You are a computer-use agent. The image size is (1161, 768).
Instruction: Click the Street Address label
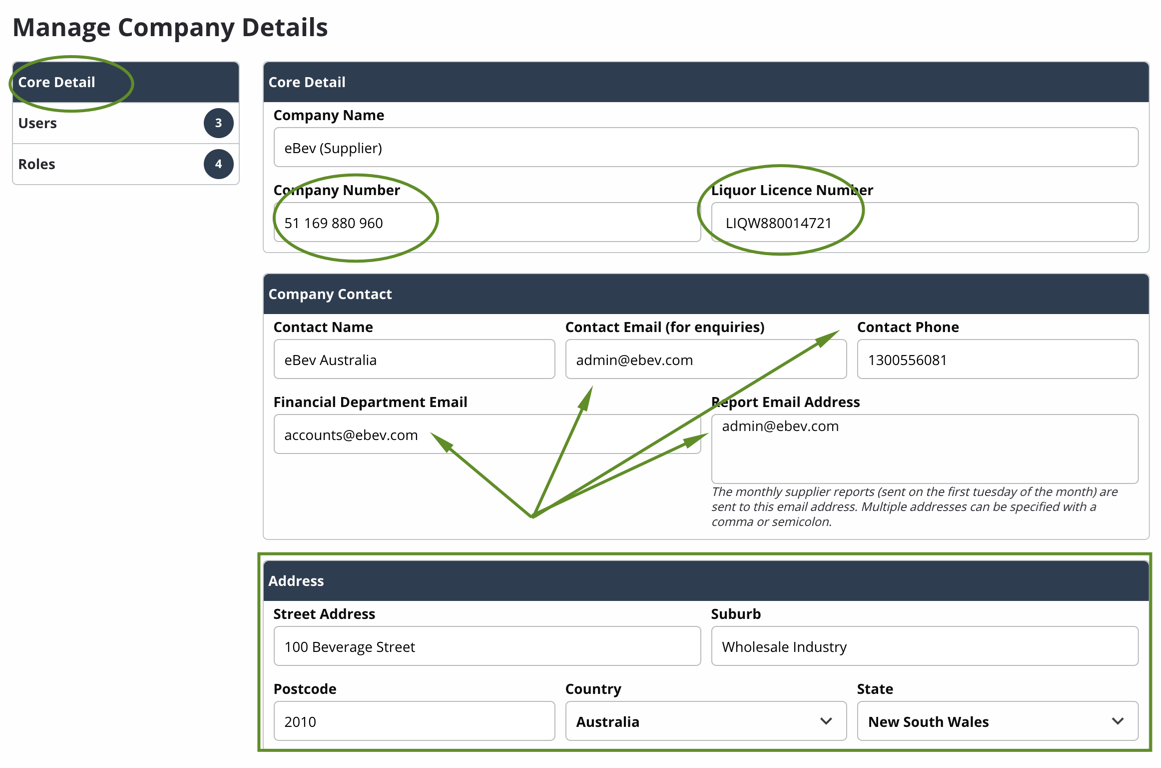point(324,613)
